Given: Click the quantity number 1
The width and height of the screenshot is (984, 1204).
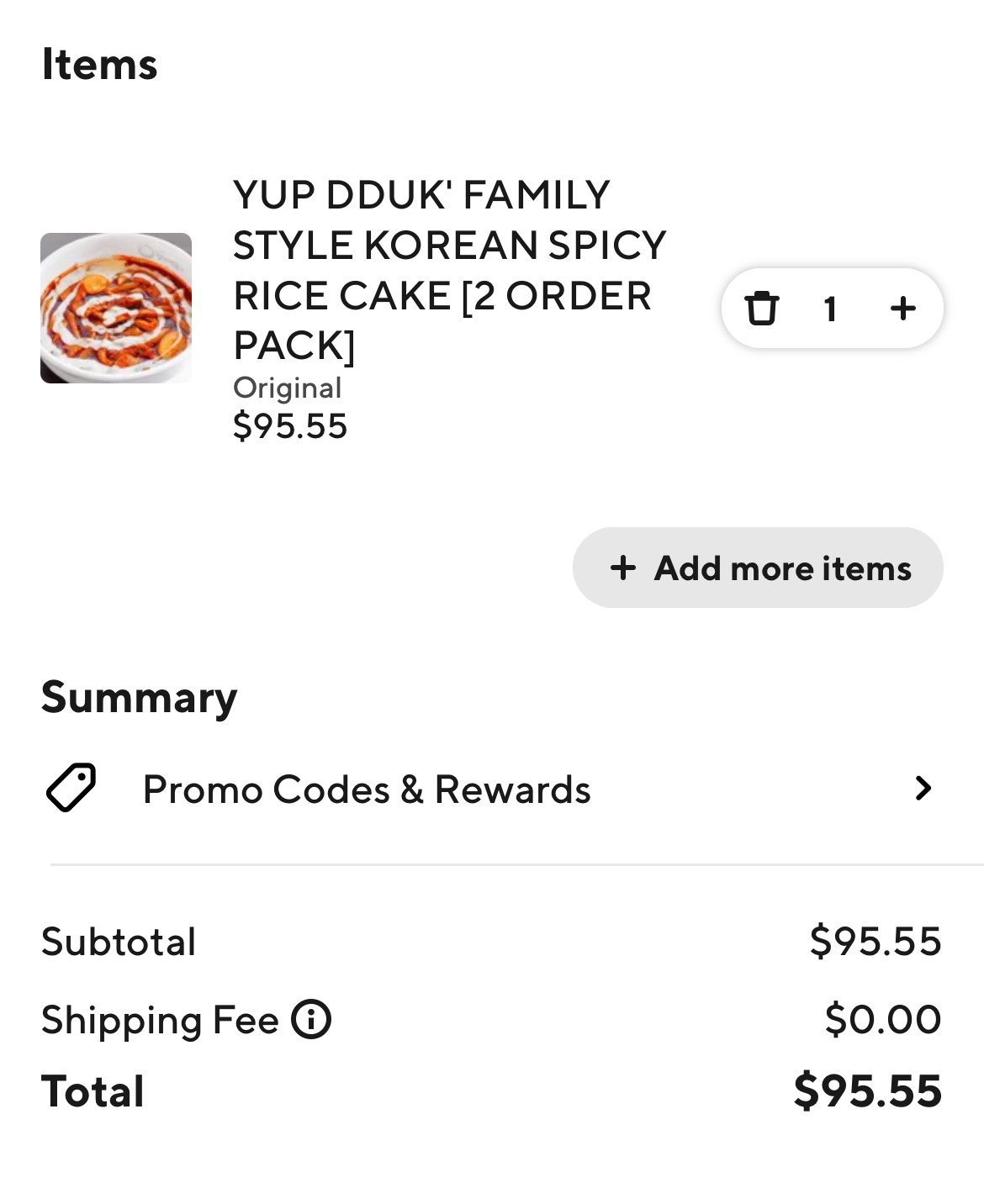Looking at the screenshot, I should pyautogui.click(x=830, y=309).
